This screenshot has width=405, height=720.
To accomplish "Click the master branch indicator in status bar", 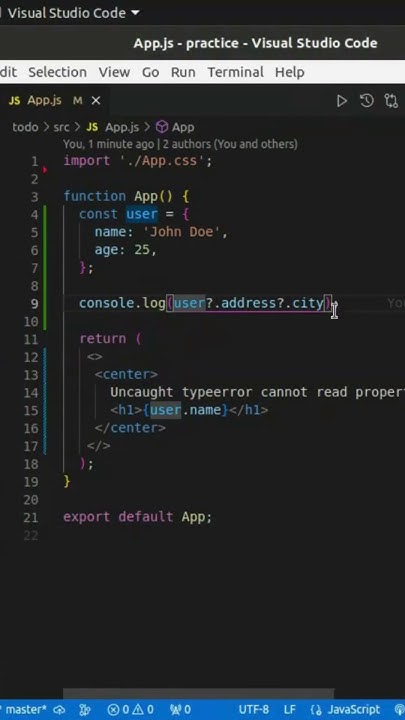I will 26,709.
